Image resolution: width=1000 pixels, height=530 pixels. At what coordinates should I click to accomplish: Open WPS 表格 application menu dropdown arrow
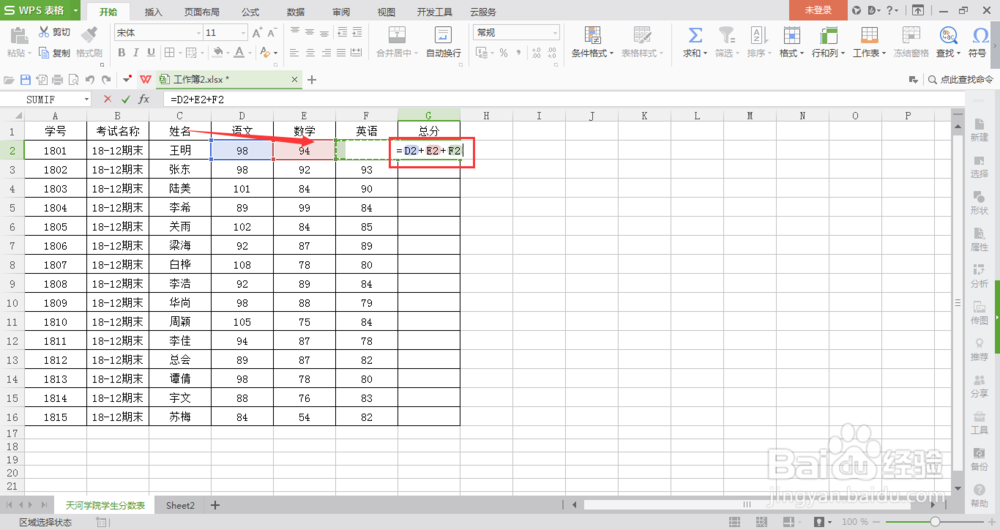point(75,10)
